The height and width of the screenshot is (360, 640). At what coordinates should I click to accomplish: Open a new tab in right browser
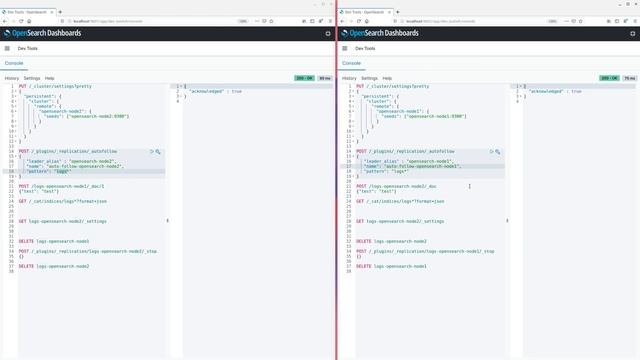coord(398,12)
